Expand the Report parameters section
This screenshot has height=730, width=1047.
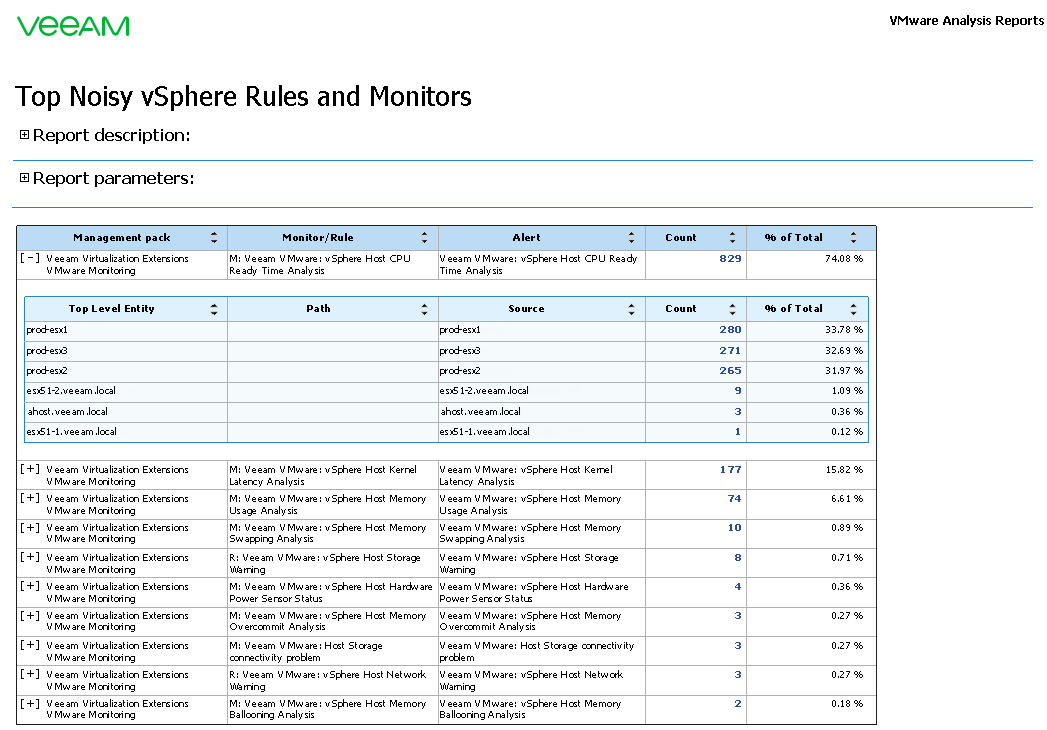(24, 178)
